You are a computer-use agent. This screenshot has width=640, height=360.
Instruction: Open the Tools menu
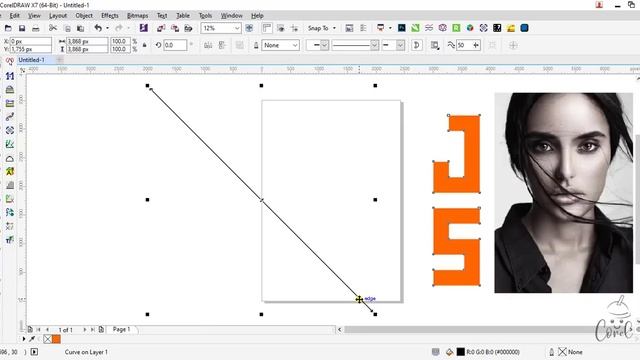coord(205,16)
